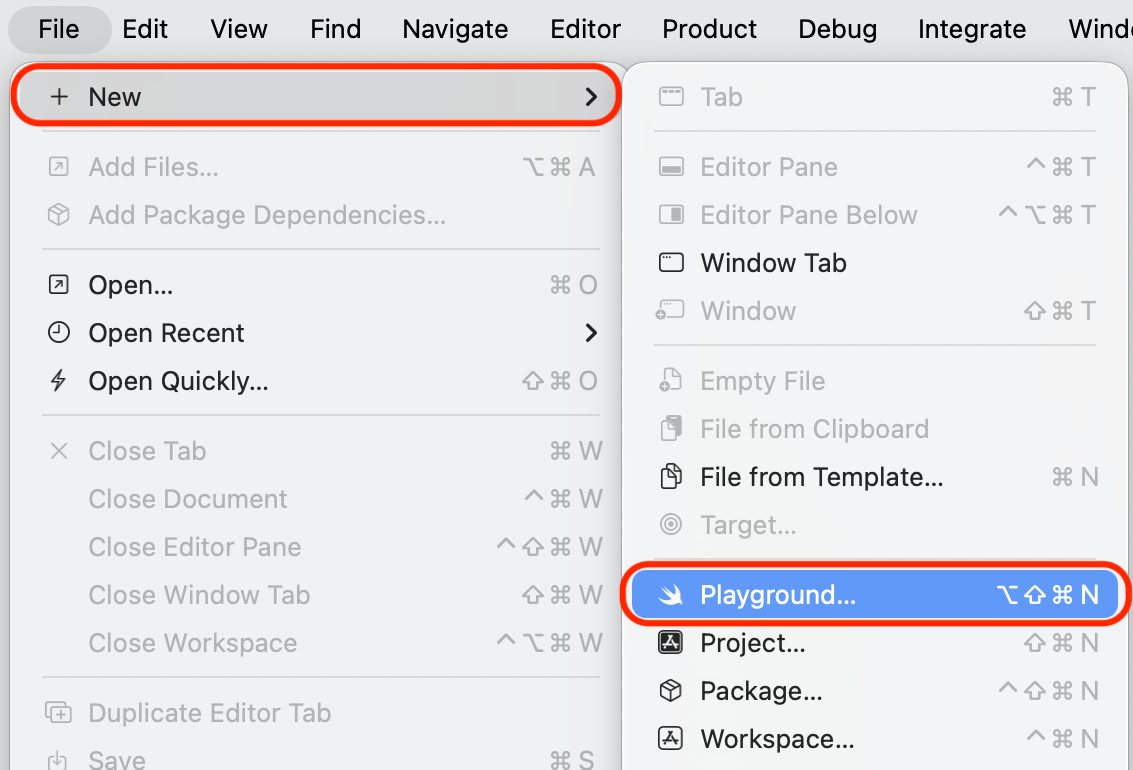Click the ⌥⇧⌘N shortcut beside Playground

tap(1048, 594)
